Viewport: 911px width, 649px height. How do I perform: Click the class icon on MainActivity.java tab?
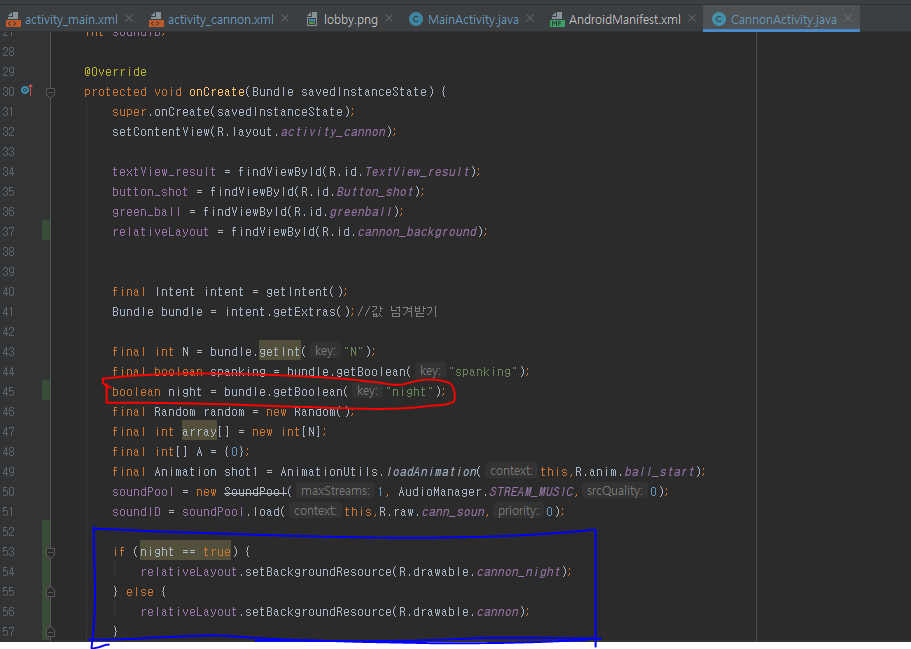click(415, 20)
